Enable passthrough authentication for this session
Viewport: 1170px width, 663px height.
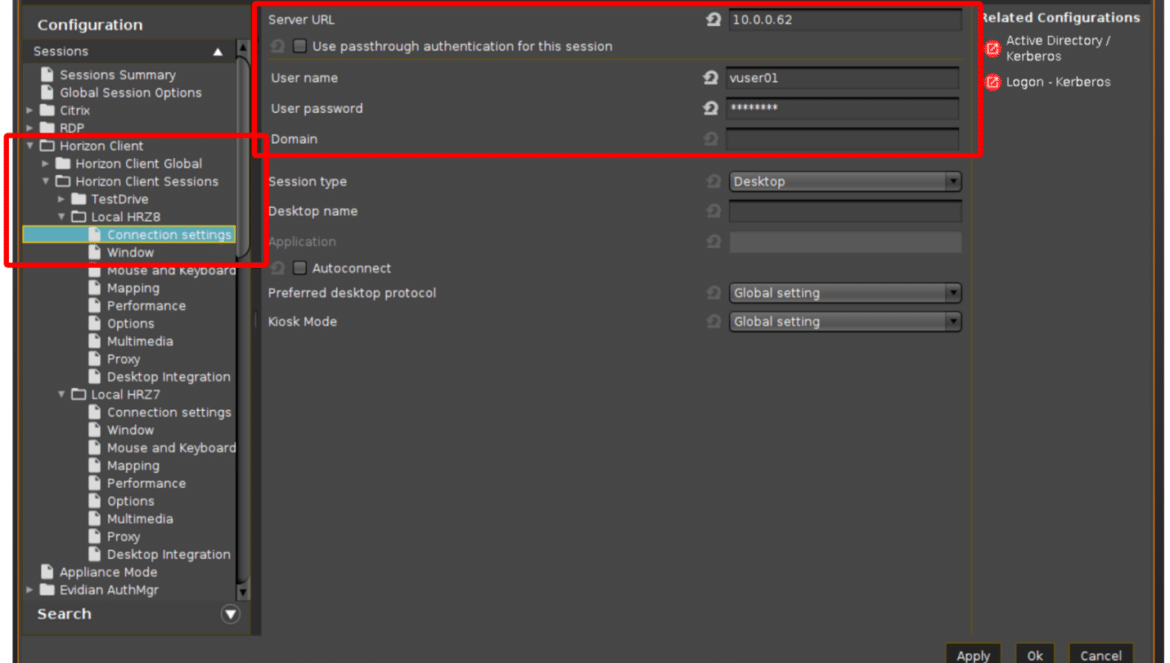[300, 46]
